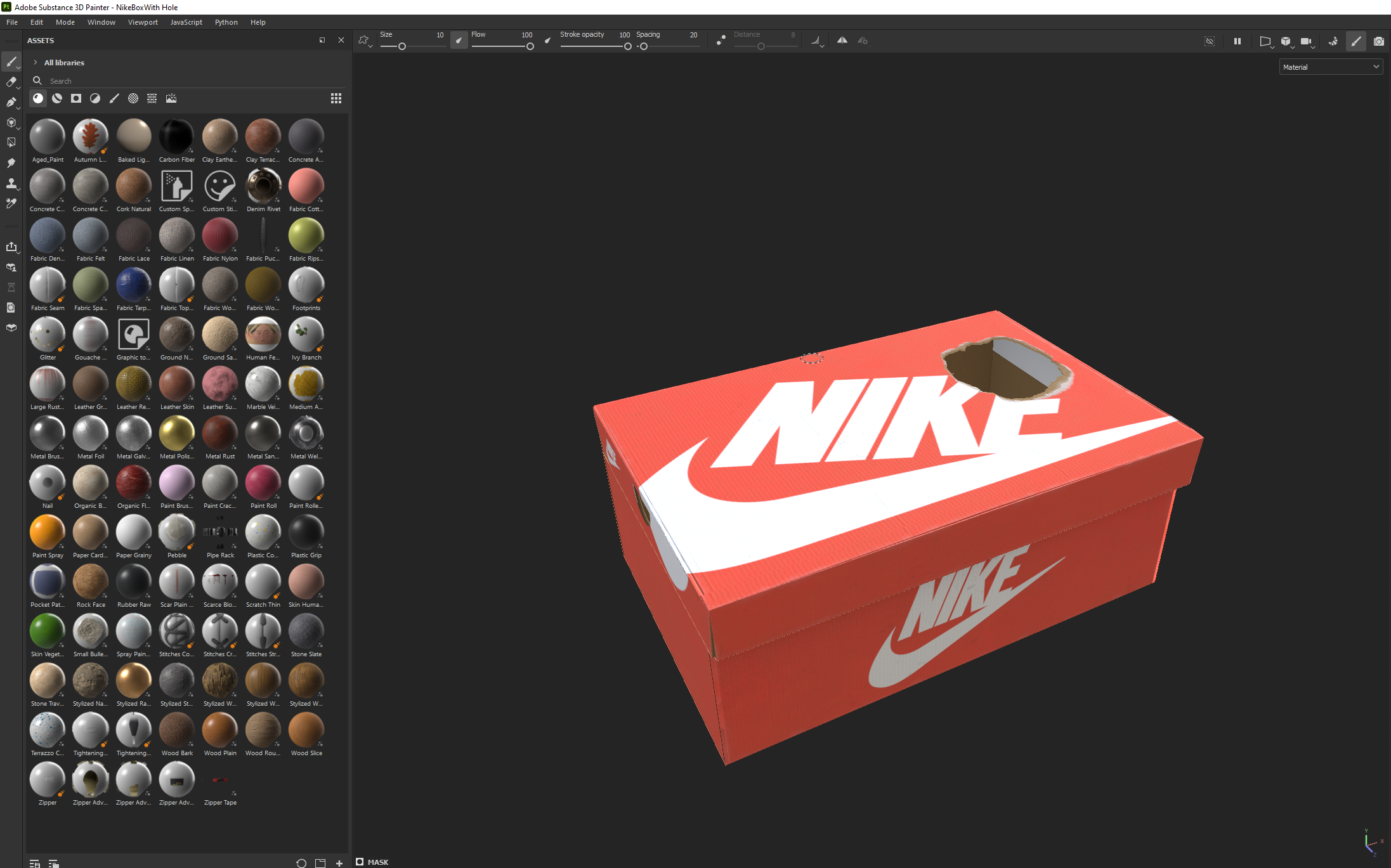This screenshot has height=868, width=1391.
Task: Click the MASK label at bottom
Action: tap(378, 862)
